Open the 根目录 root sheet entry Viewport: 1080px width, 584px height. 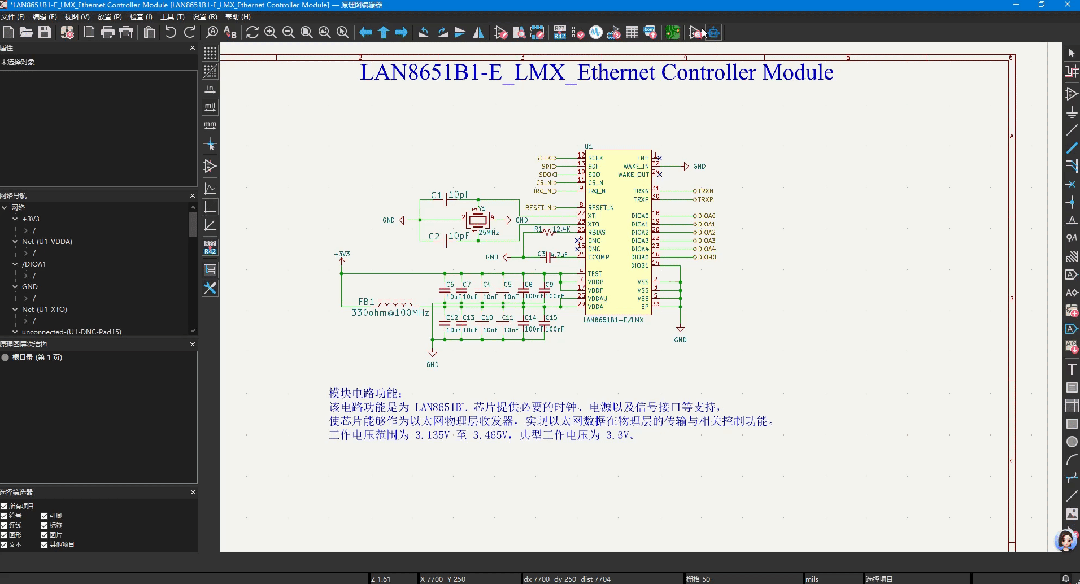click(x=40, y=358)
